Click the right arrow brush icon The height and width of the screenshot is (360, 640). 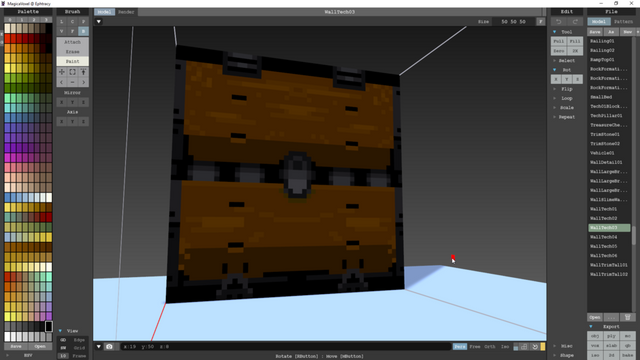click(83, 82)
